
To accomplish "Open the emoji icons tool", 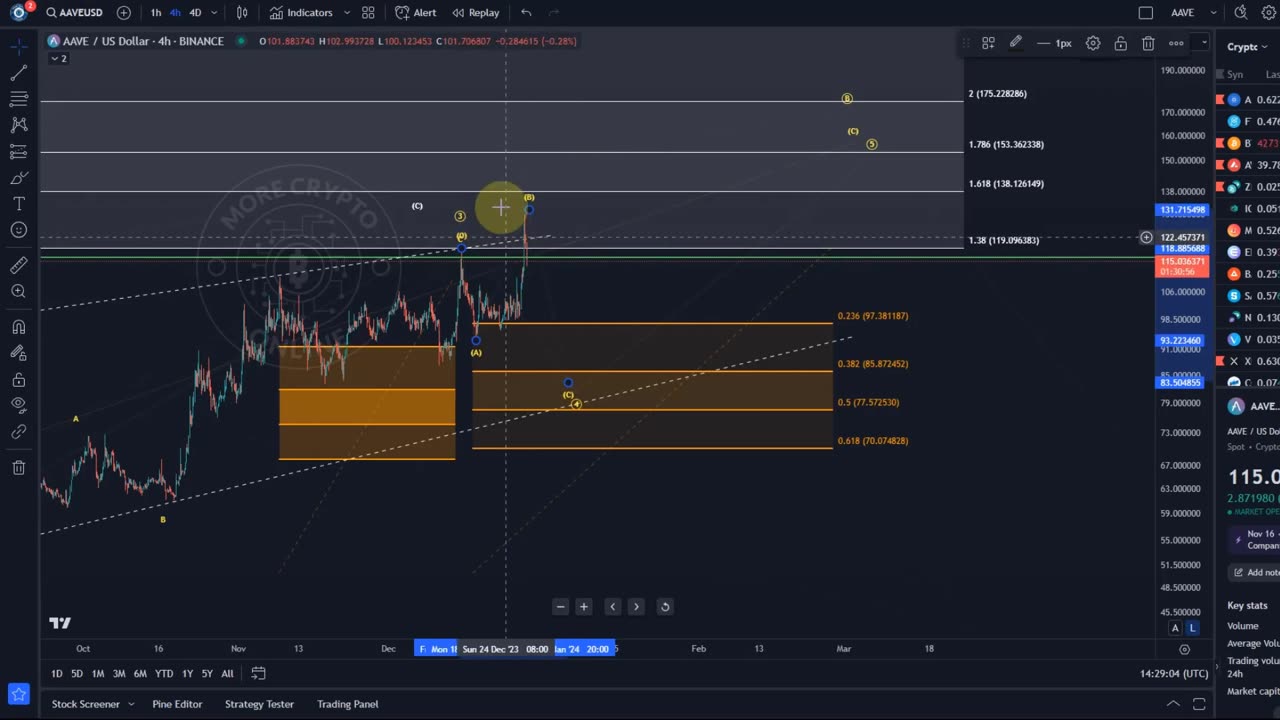I will point(18,230).
